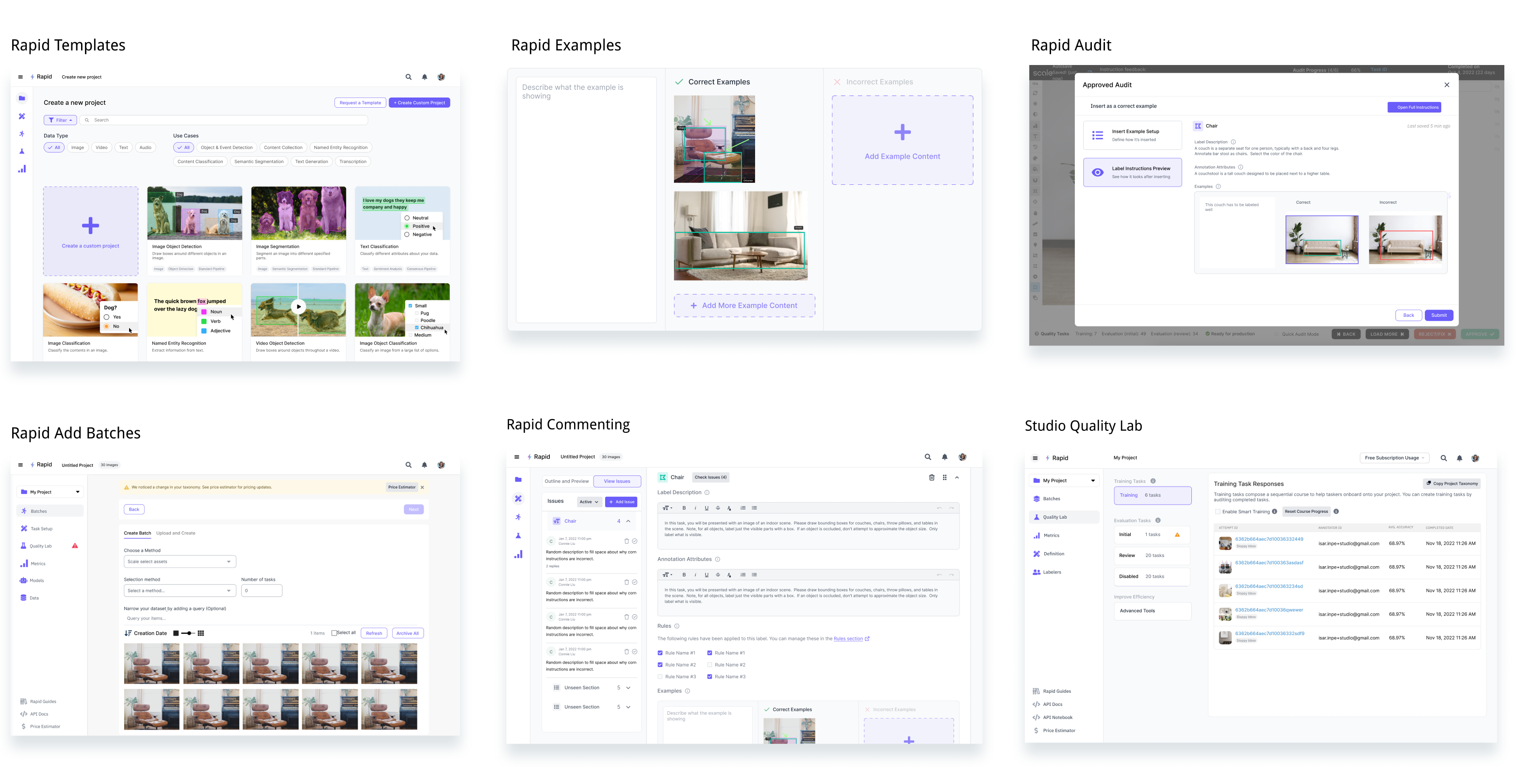1516x784 pixels.
Task: Play the Video Object Detection preview
Action: pyautogui.click(x=298, y=307)
